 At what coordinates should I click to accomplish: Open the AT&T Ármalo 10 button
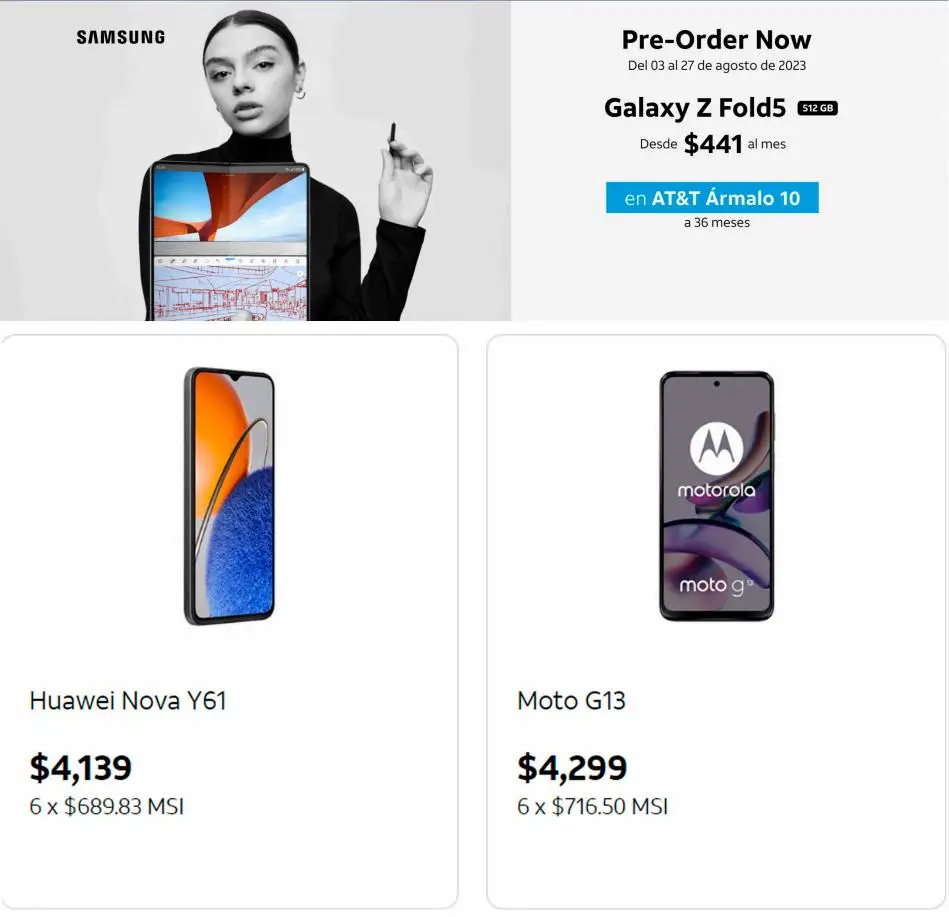[x=712, y=198]
